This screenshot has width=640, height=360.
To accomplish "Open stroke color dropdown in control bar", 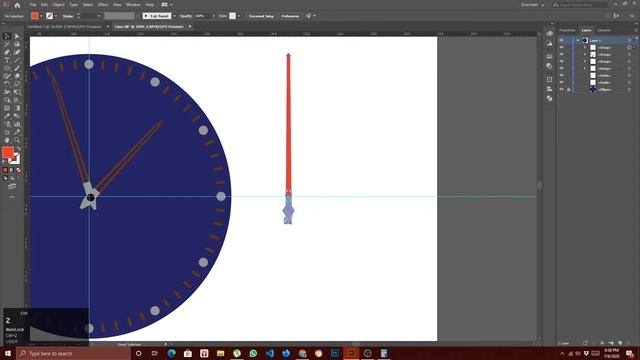I will [x=56, y=16].
